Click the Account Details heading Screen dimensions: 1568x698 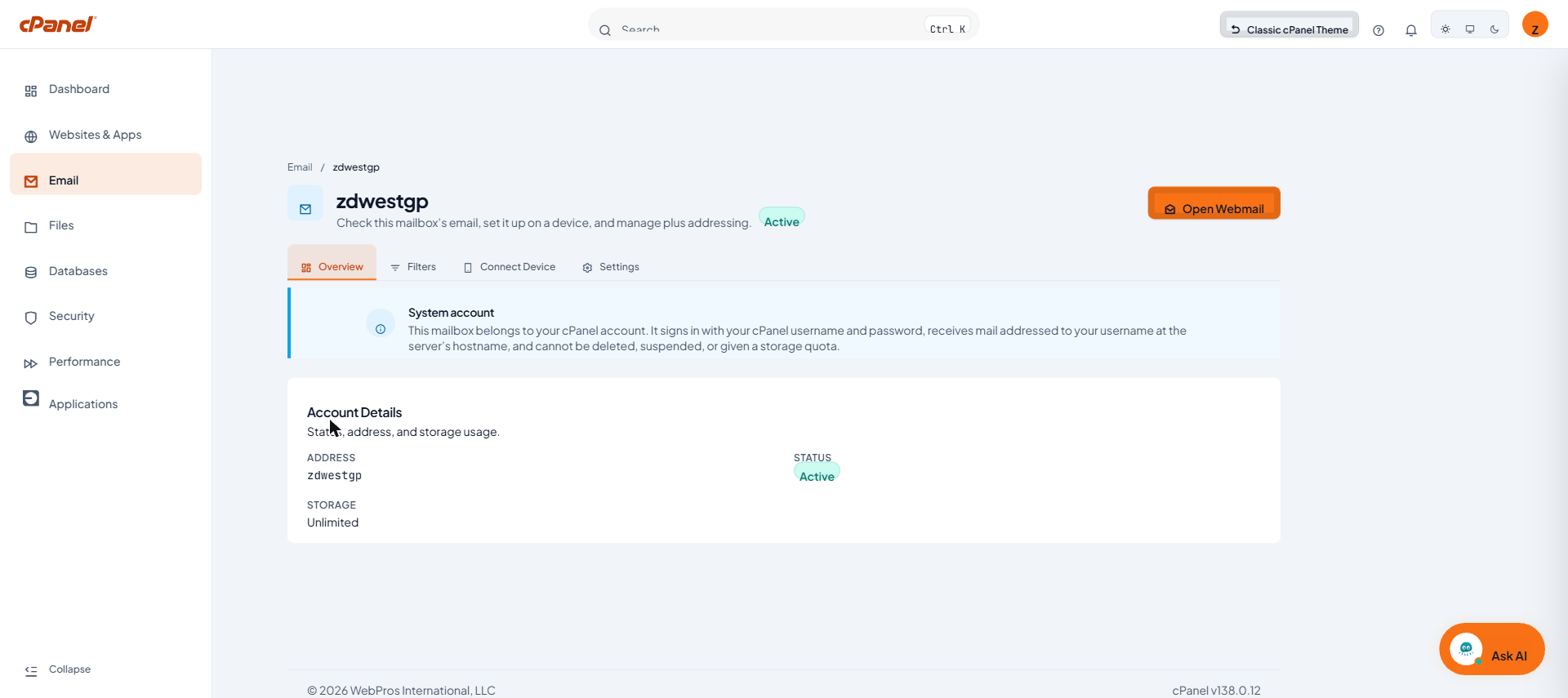pyautogui.click(x=354, y=413)
